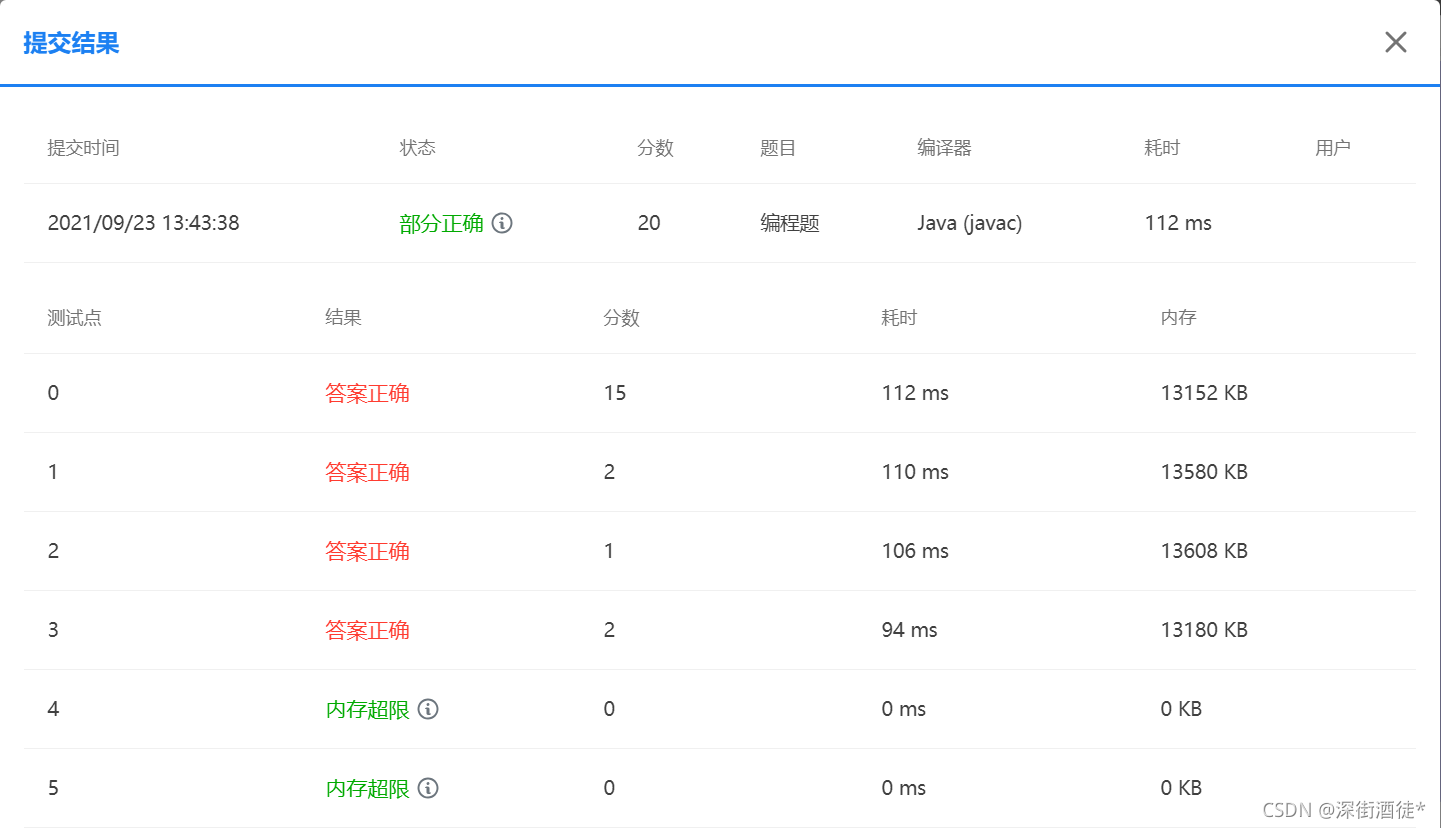Screen dimensions: 1441x828
Task: Click the Java (javac) compiler label
Action: pos(969,223)
